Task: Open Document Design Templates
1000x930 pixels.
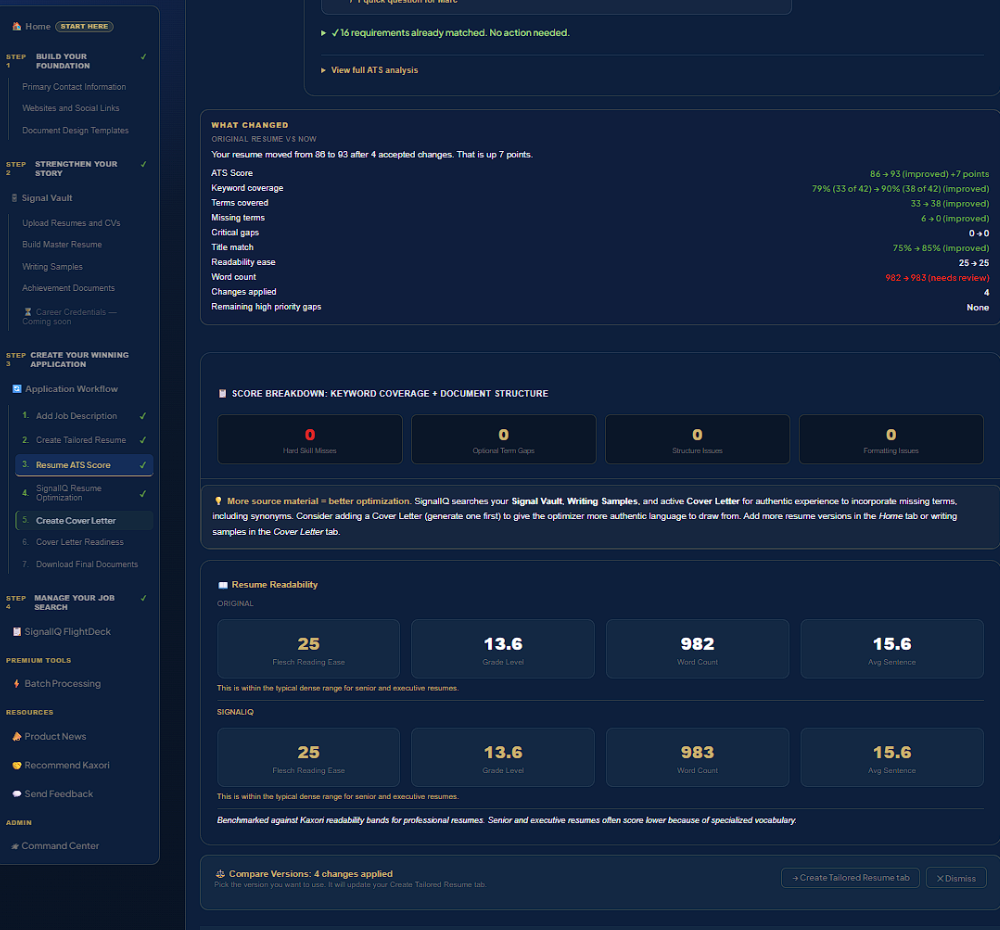Action: [x=75, y=131]
